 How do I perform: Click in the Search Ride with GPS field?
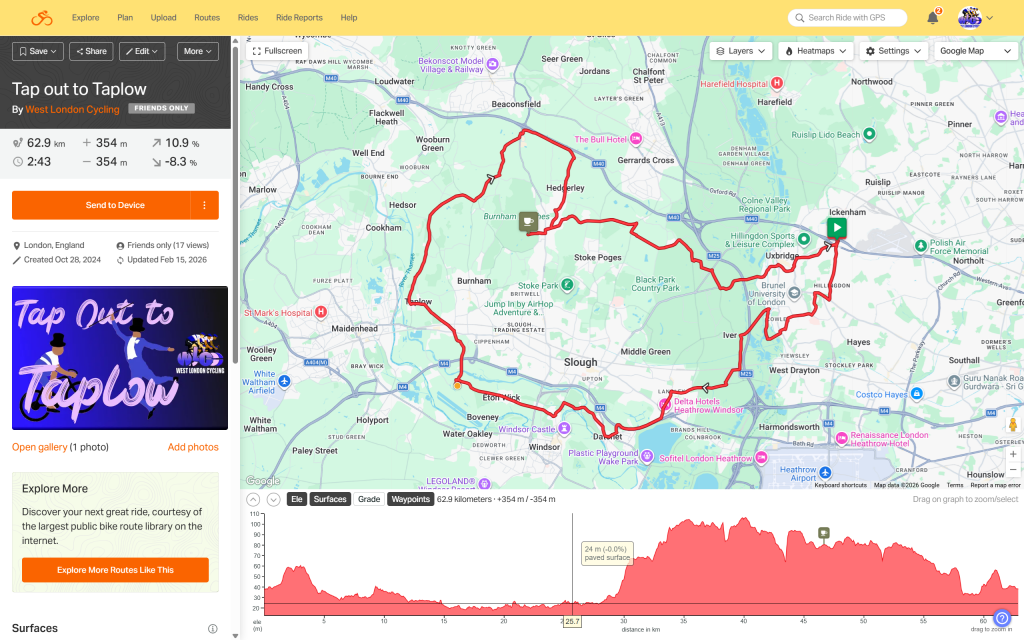coord(847,18)
